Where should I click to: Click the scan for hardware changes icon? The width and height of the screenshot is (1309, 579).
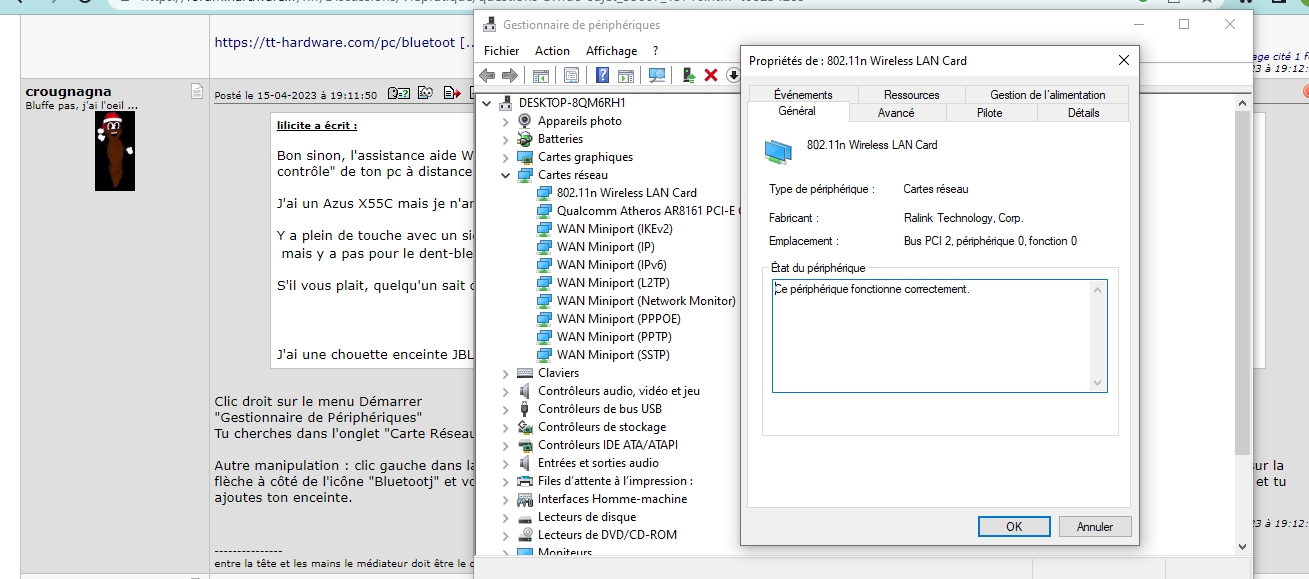[x=657, y=75]
